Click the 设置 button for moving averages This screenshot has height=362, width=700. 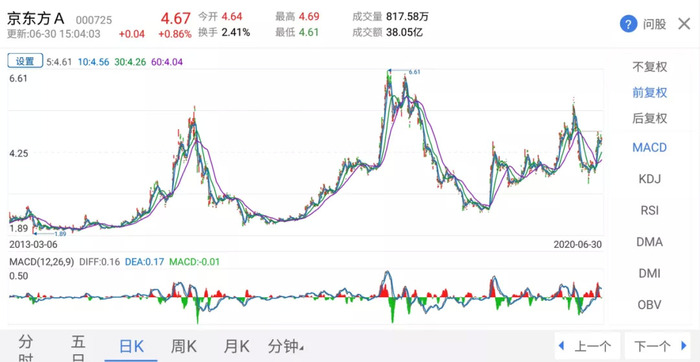[x=25, y=61]
